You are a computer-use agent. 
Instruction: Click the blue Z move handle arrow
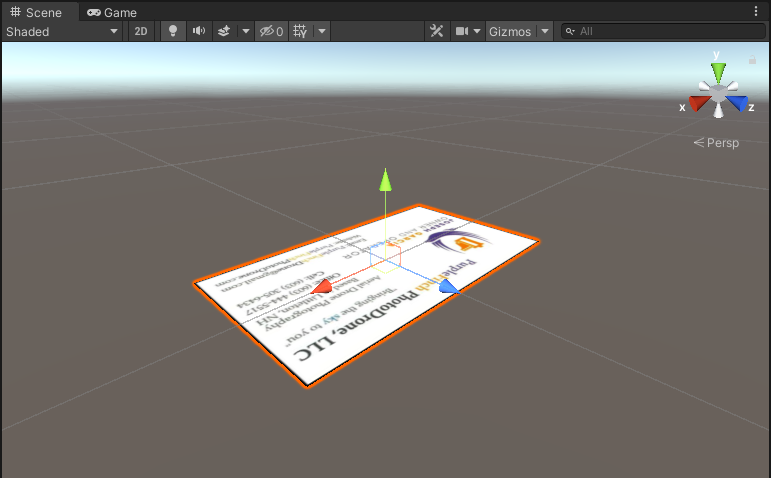coord(449,286)
